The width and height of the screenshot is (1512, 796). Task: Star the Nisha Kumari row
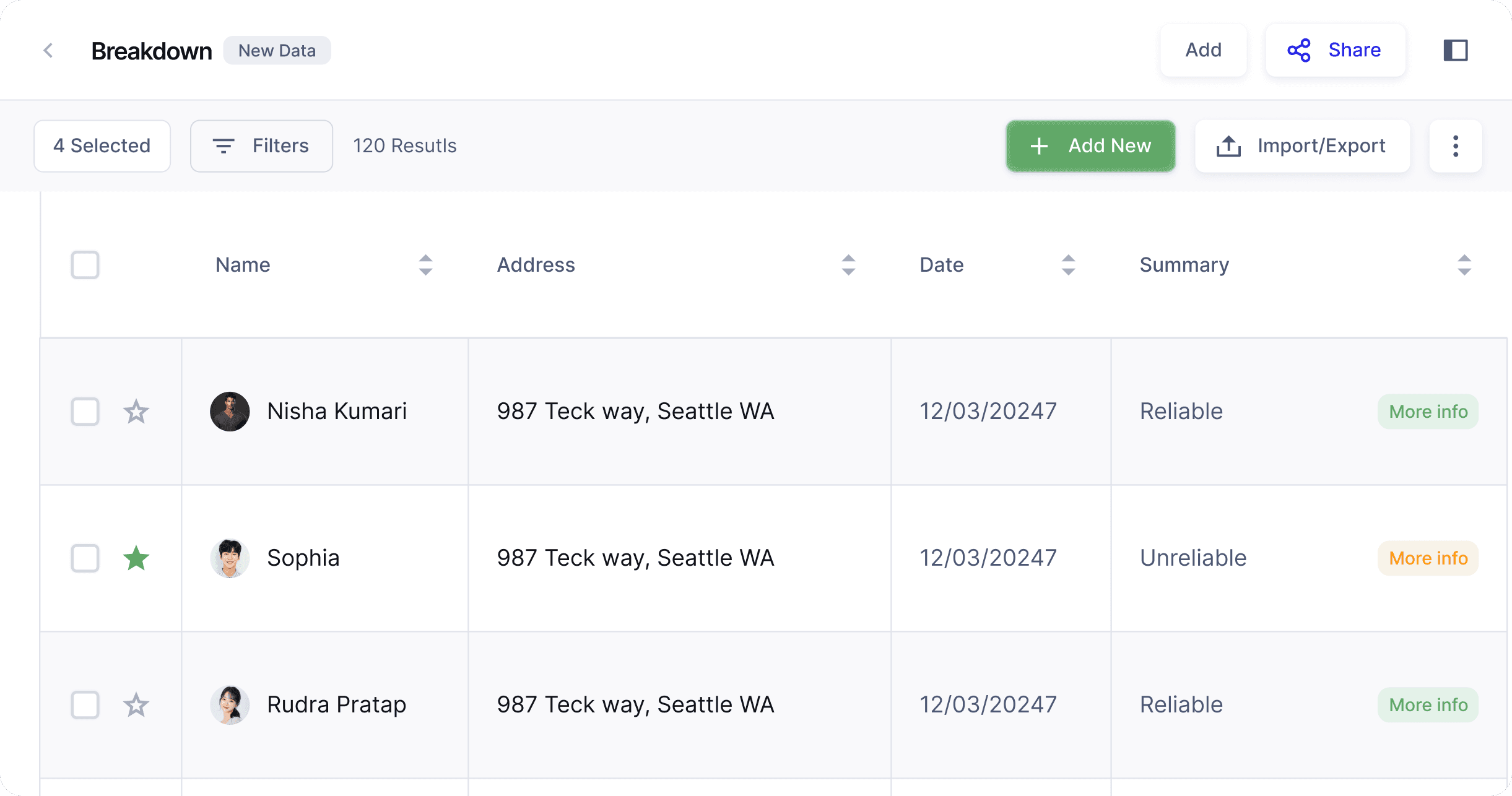pyautogui.click(x=136, y=412)
